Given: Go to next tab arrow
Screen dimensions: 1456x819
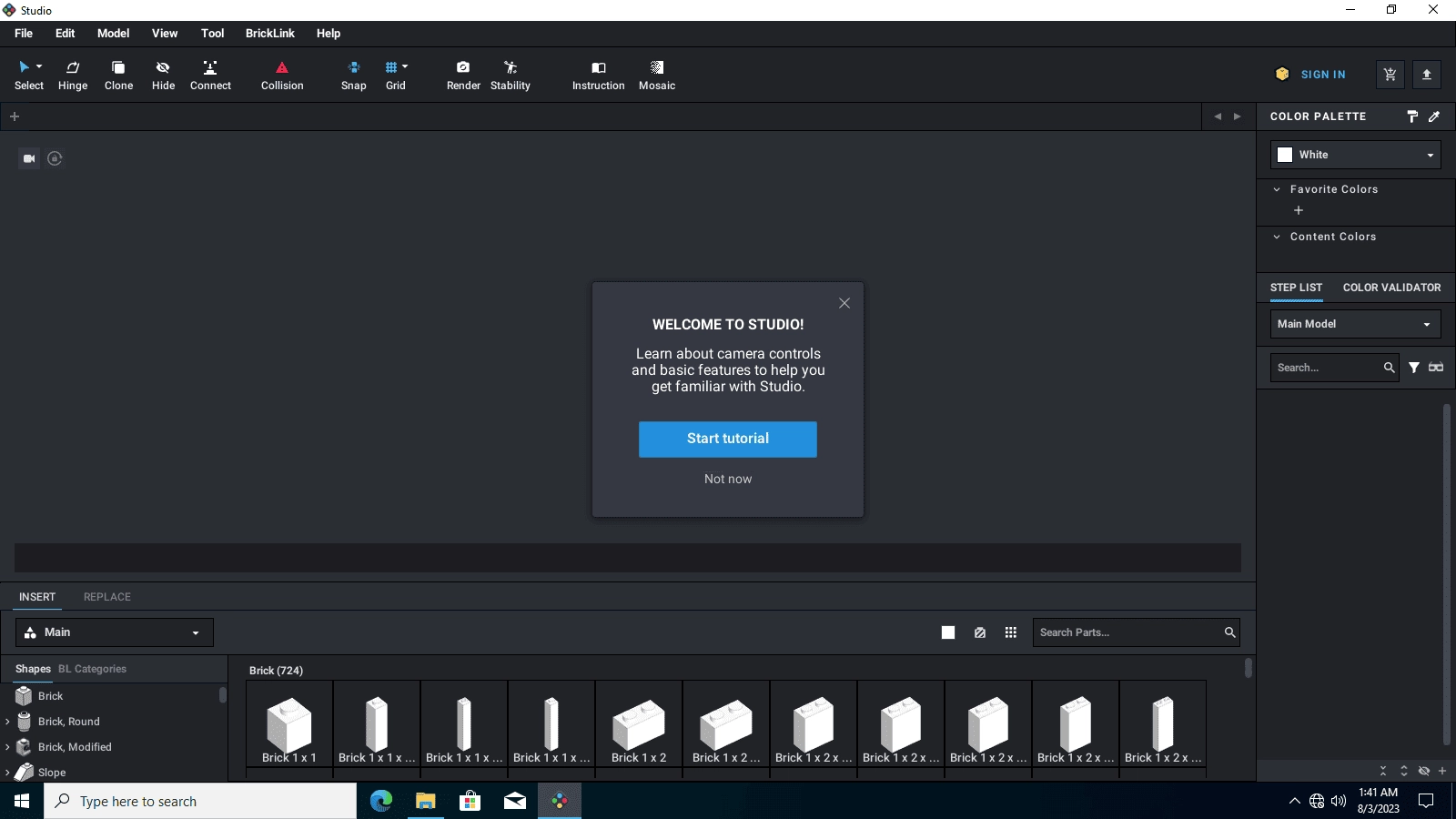Looking at the screenshot, I should 1238,116.
